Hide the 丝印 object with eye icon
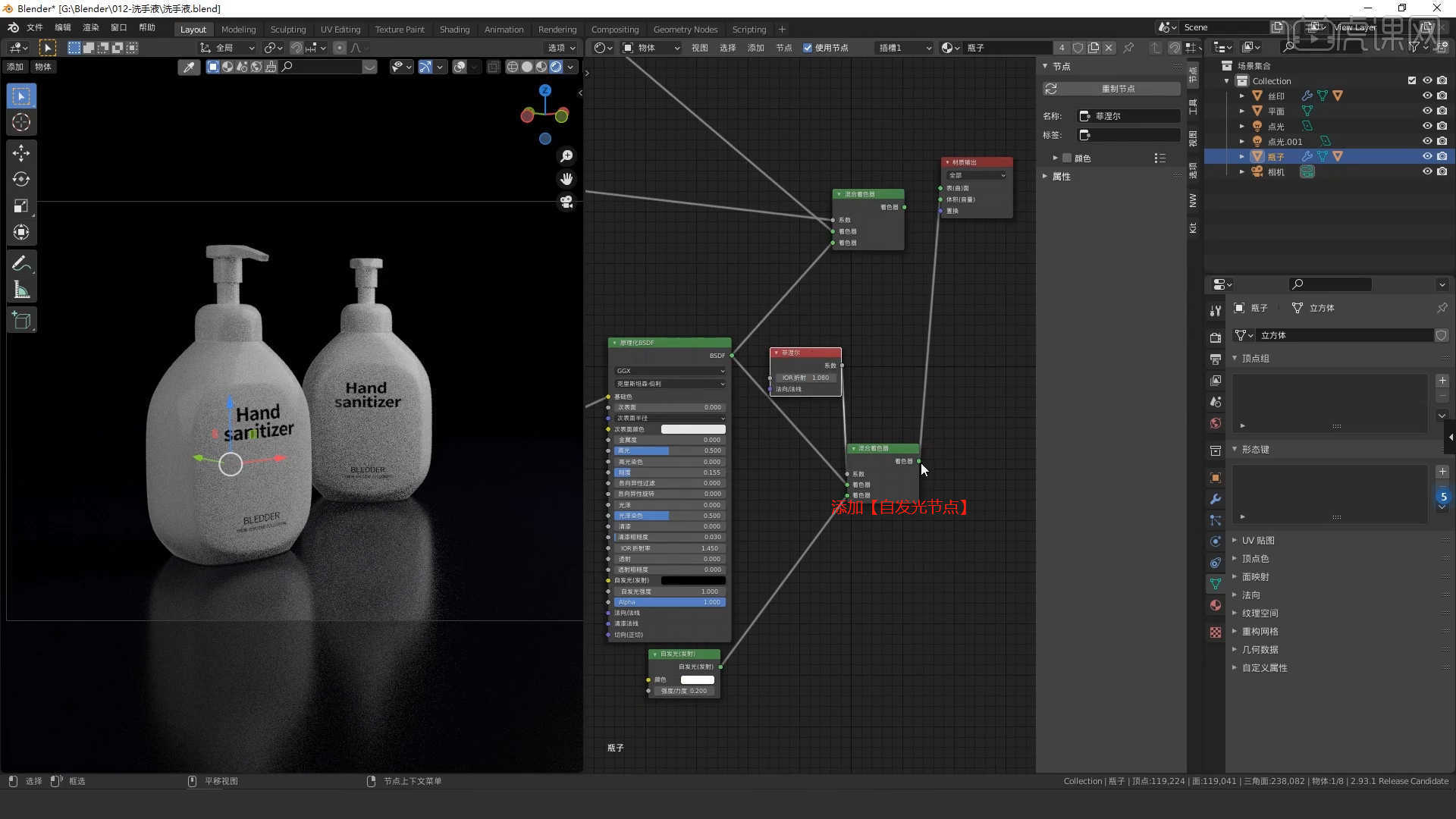The width and height of the screenshot is (1456, 819). tap(1426, 96)
